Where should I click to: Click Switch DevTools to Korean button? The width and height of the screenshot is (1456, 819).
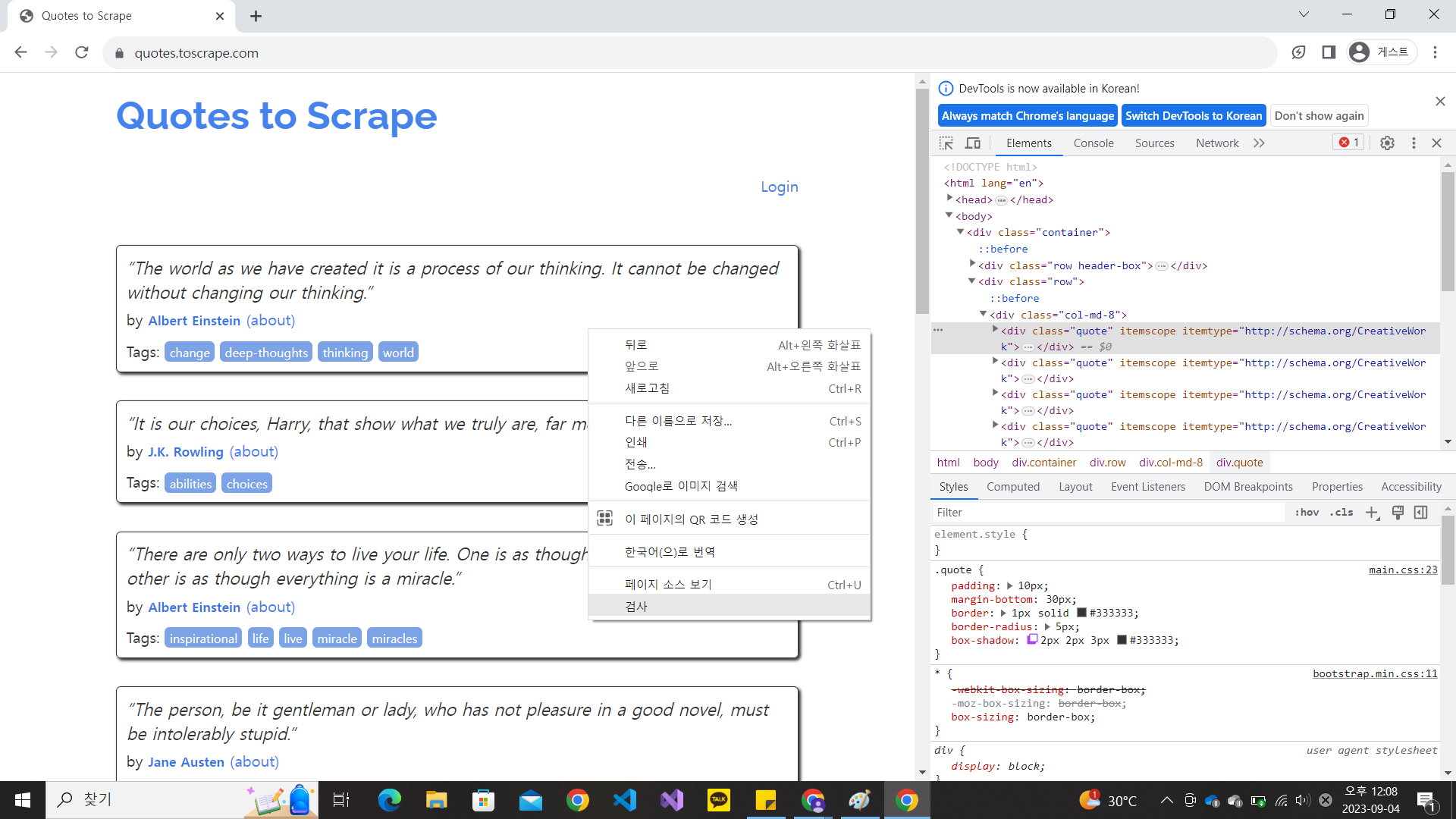(1194, 116)
